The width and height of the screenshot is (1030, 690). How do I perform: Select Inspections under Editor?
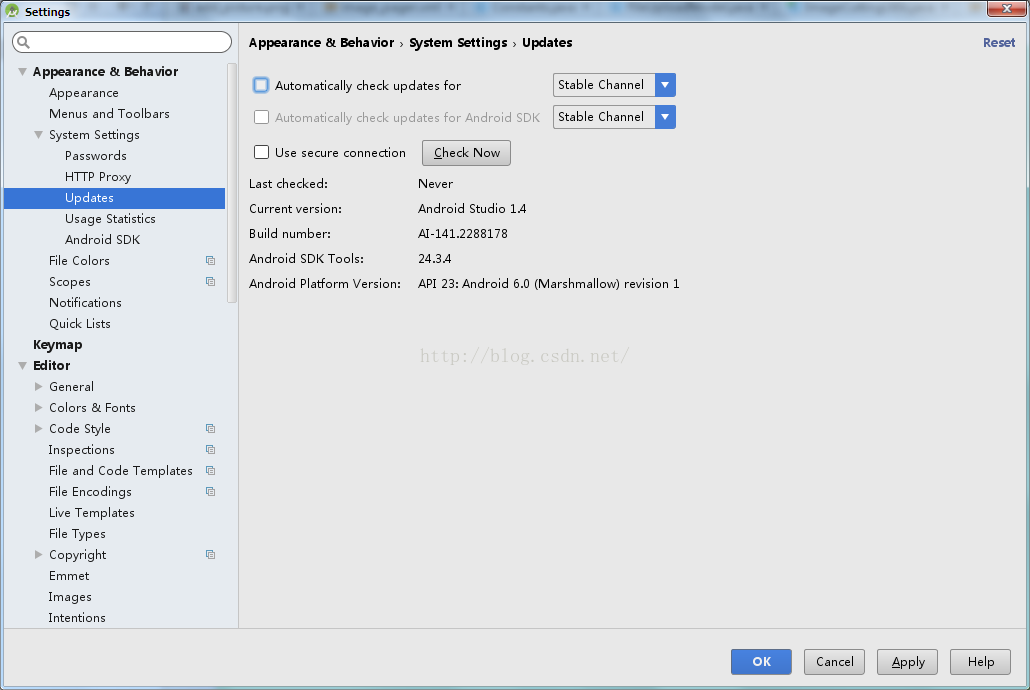(x=81, y=450)
